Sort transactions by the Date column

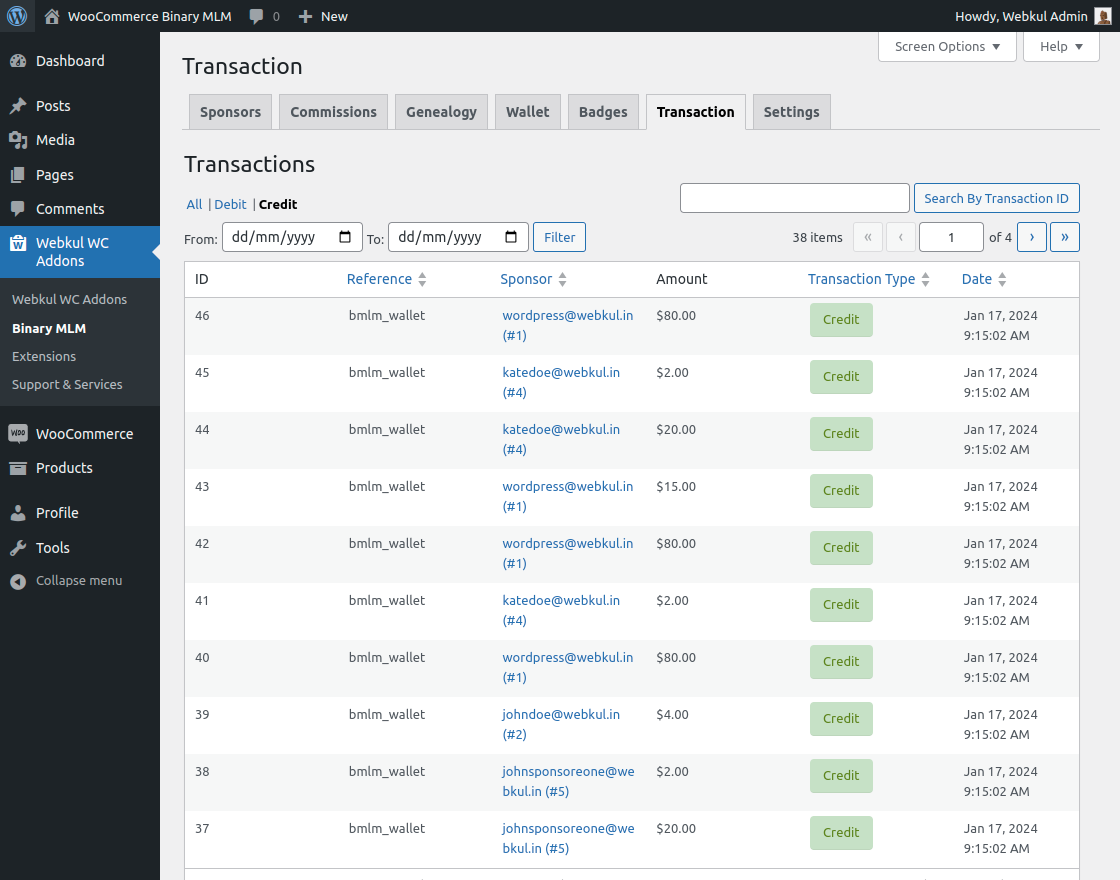977,279
